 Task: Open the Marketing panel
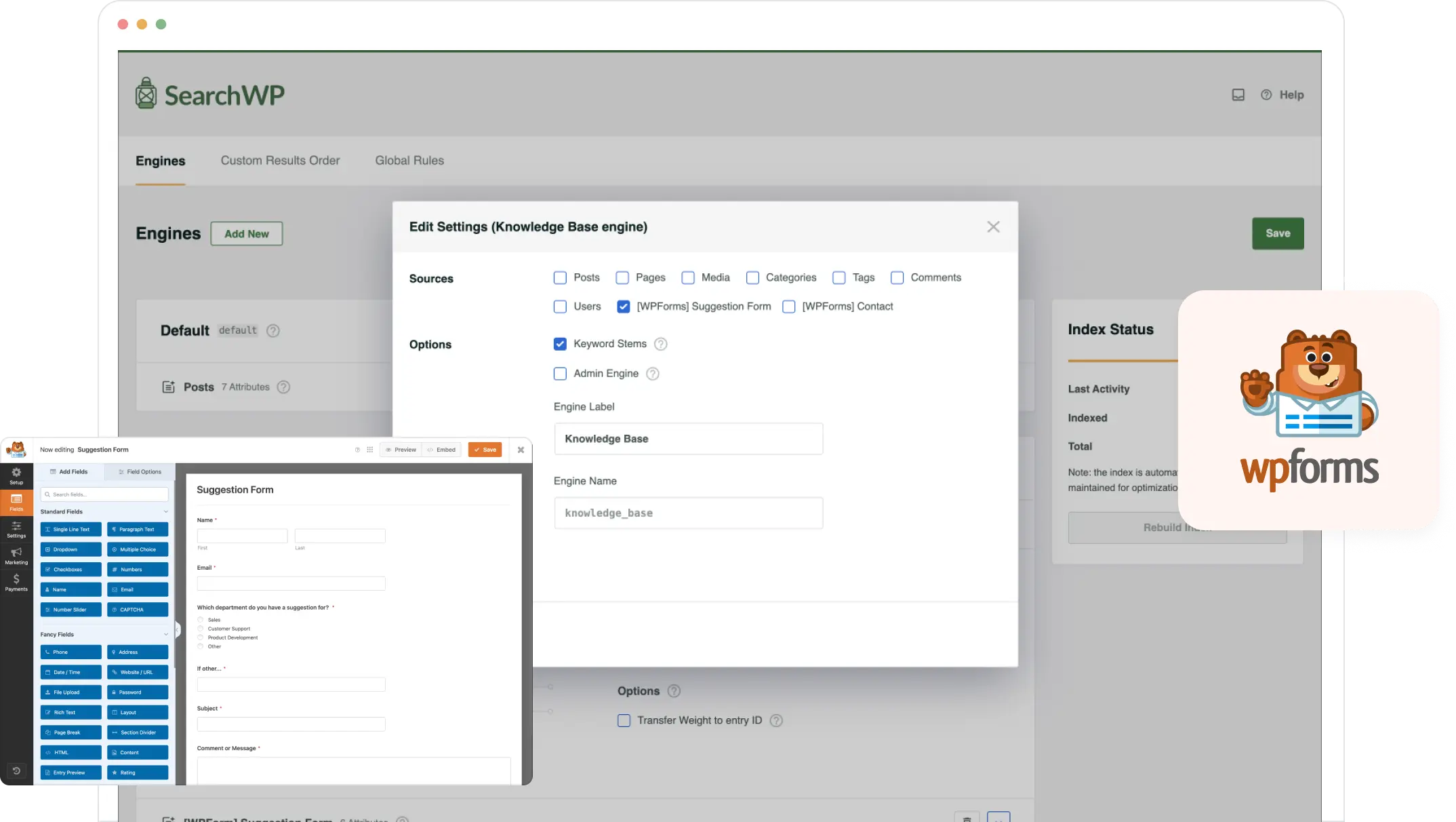coord(16,555)
